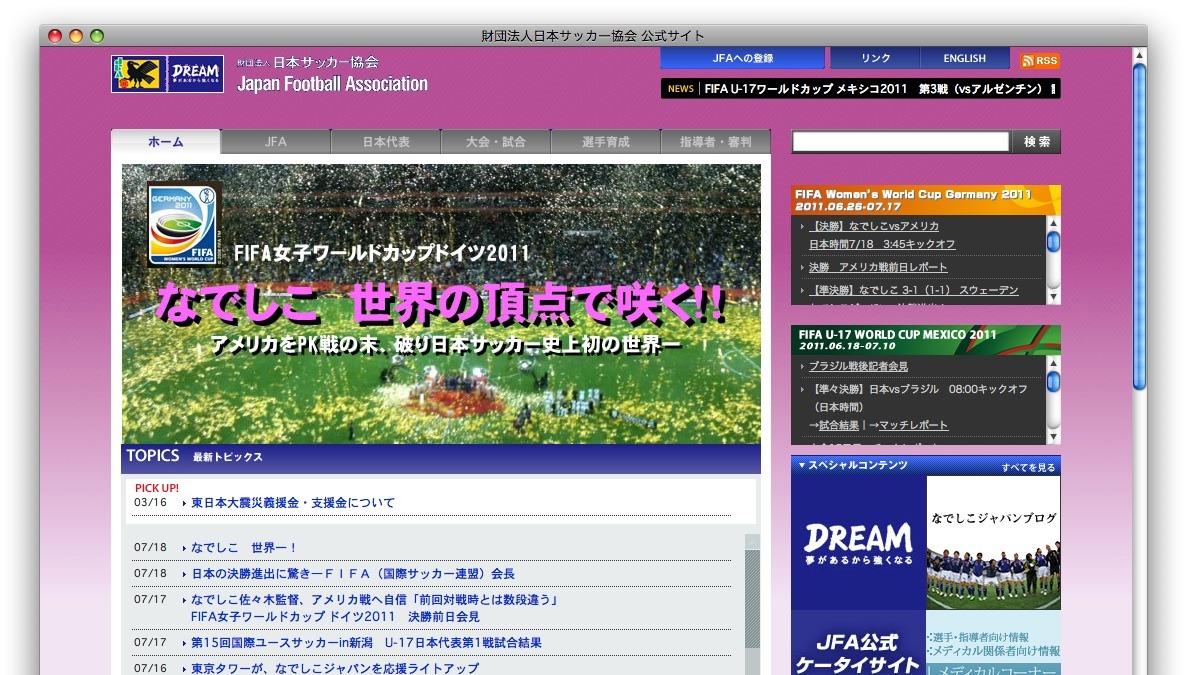
Task: Open 東京タワーが、なでしこジャパンを応援 topic
Action: (335, 668)
